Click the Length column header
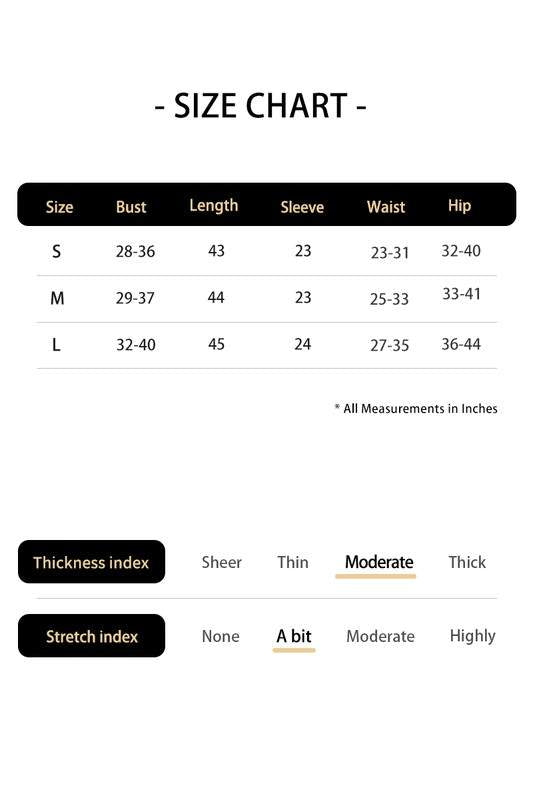Viewport: 533px width, 800px height. click(214, 206)
